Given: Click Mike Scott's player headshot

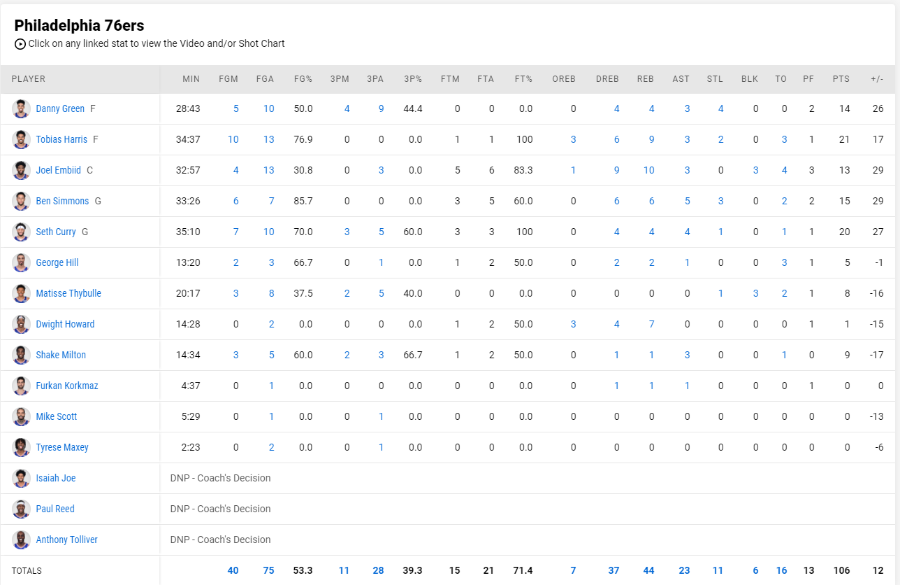Looking at the screenshot, I should (x=21, y=416).
